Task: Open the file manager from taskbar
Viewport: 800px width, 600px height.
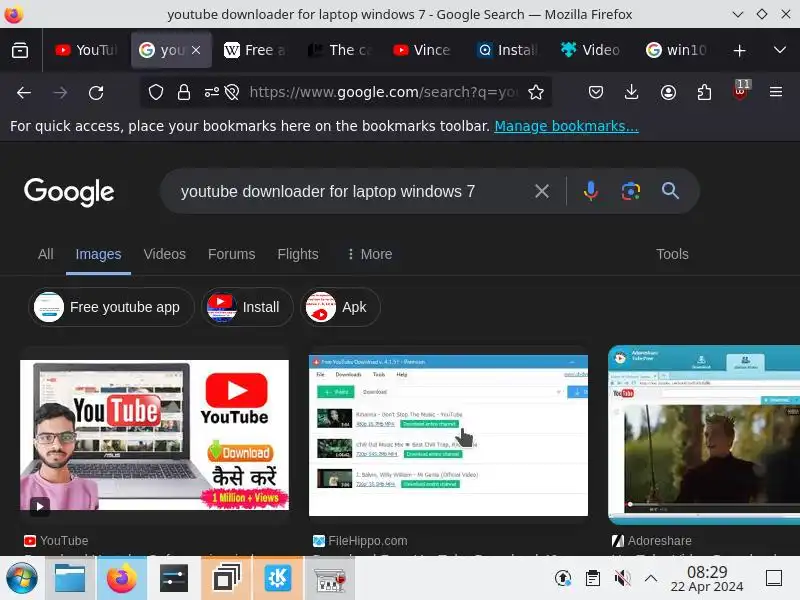Action: pos(70,578)
